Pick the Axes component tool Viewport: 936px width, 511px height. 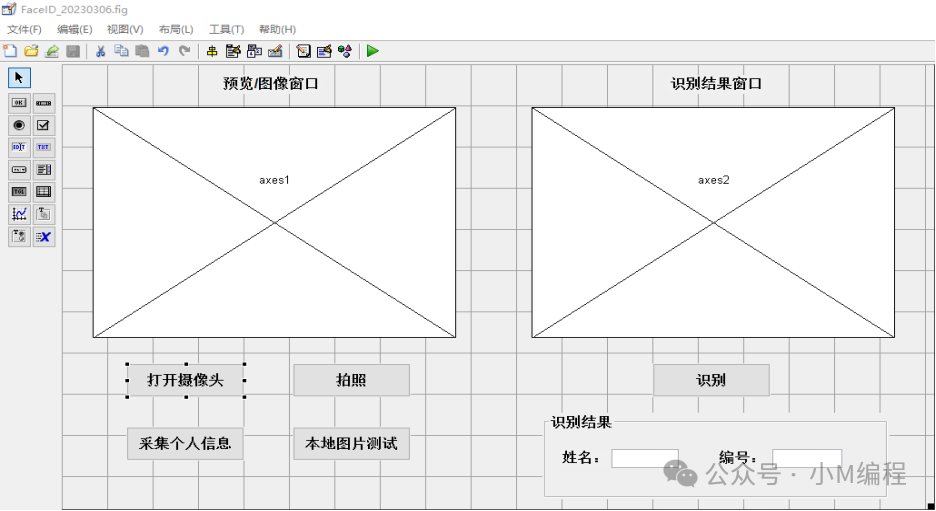pos(19,214)
